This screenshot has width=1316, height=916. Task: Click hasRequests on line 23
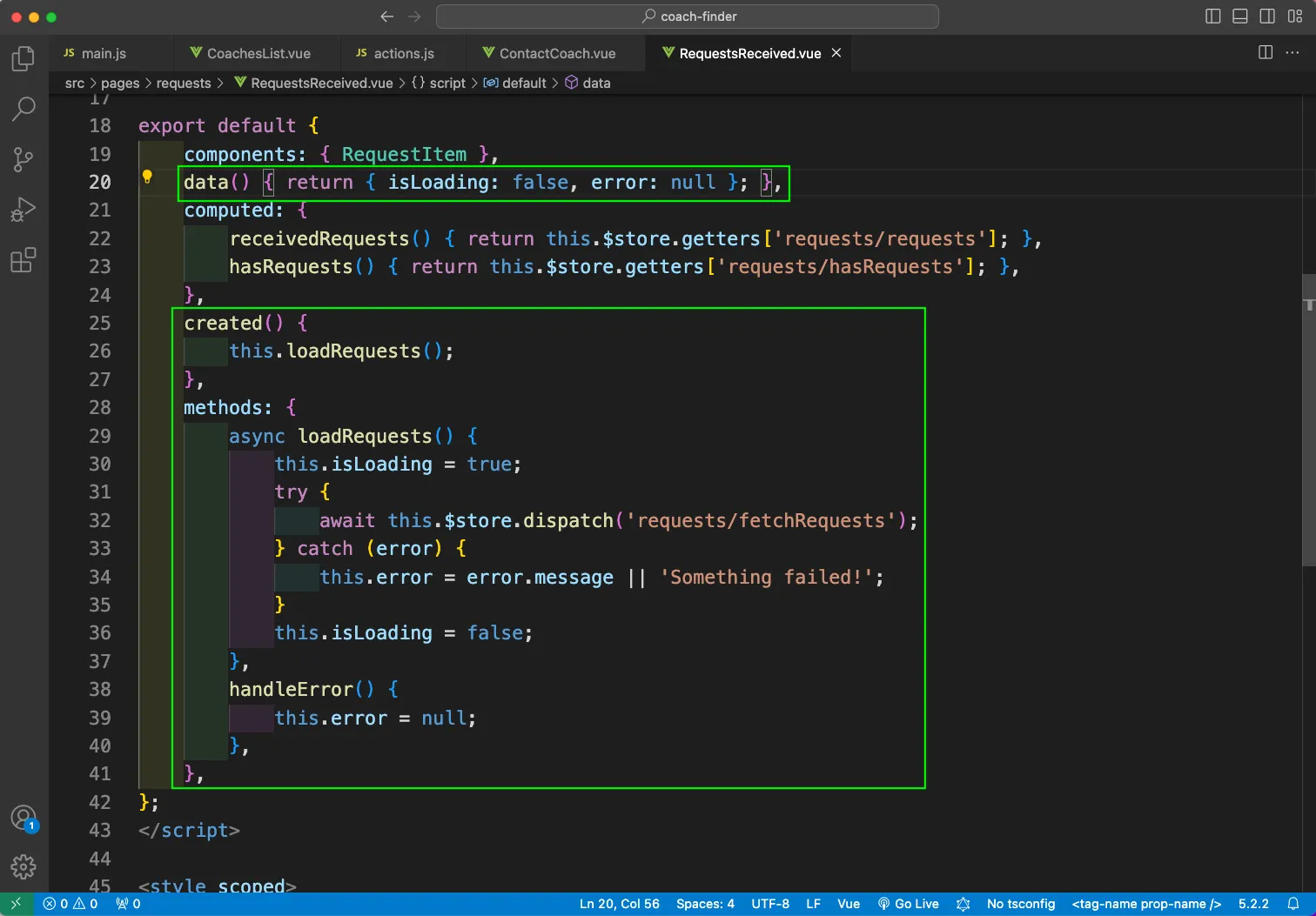(x=291, y=266)
